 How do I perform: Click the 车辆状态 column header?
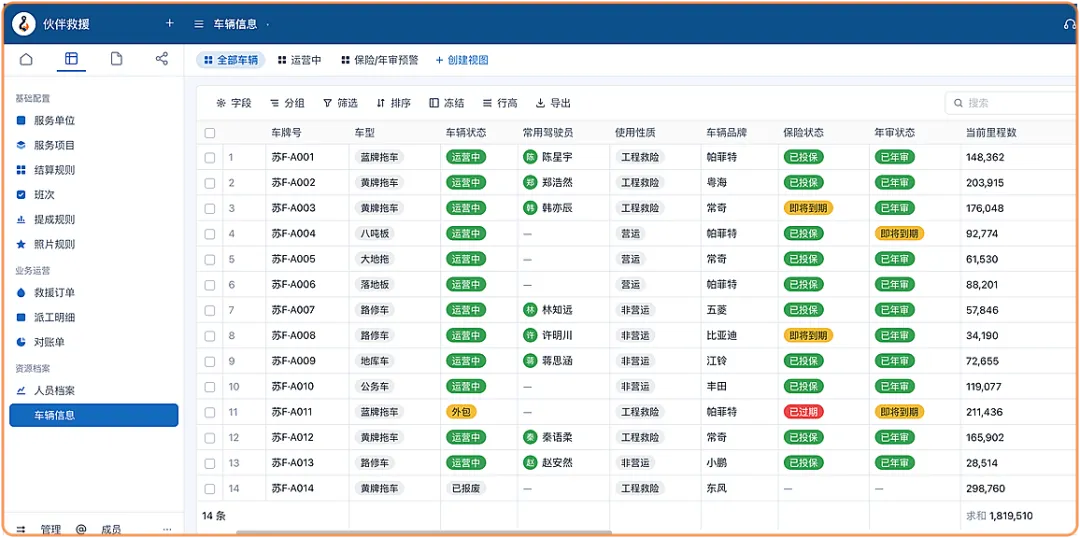(x=466, y=132)
